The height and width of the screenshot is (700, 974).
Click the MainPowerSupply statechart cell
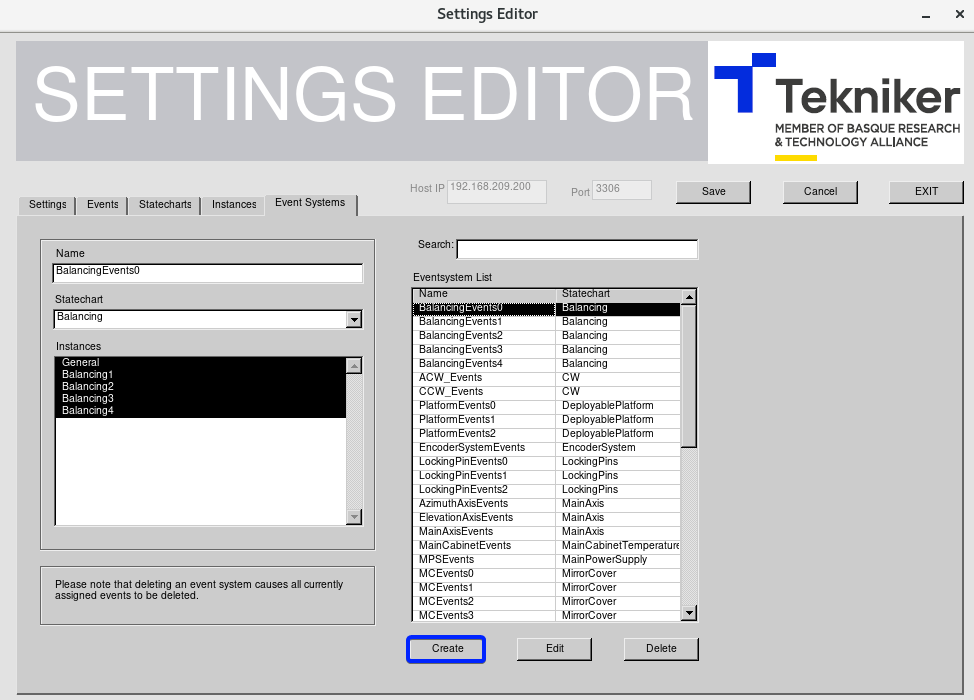(x=618, y=560)
